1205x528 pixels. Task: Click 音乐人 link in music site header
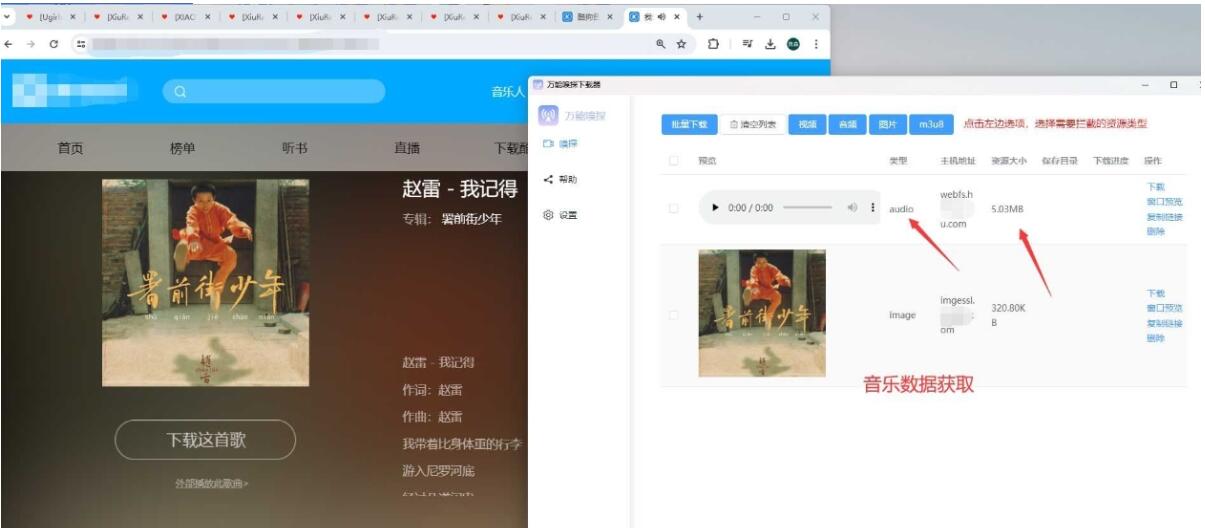tap(508, 91)
